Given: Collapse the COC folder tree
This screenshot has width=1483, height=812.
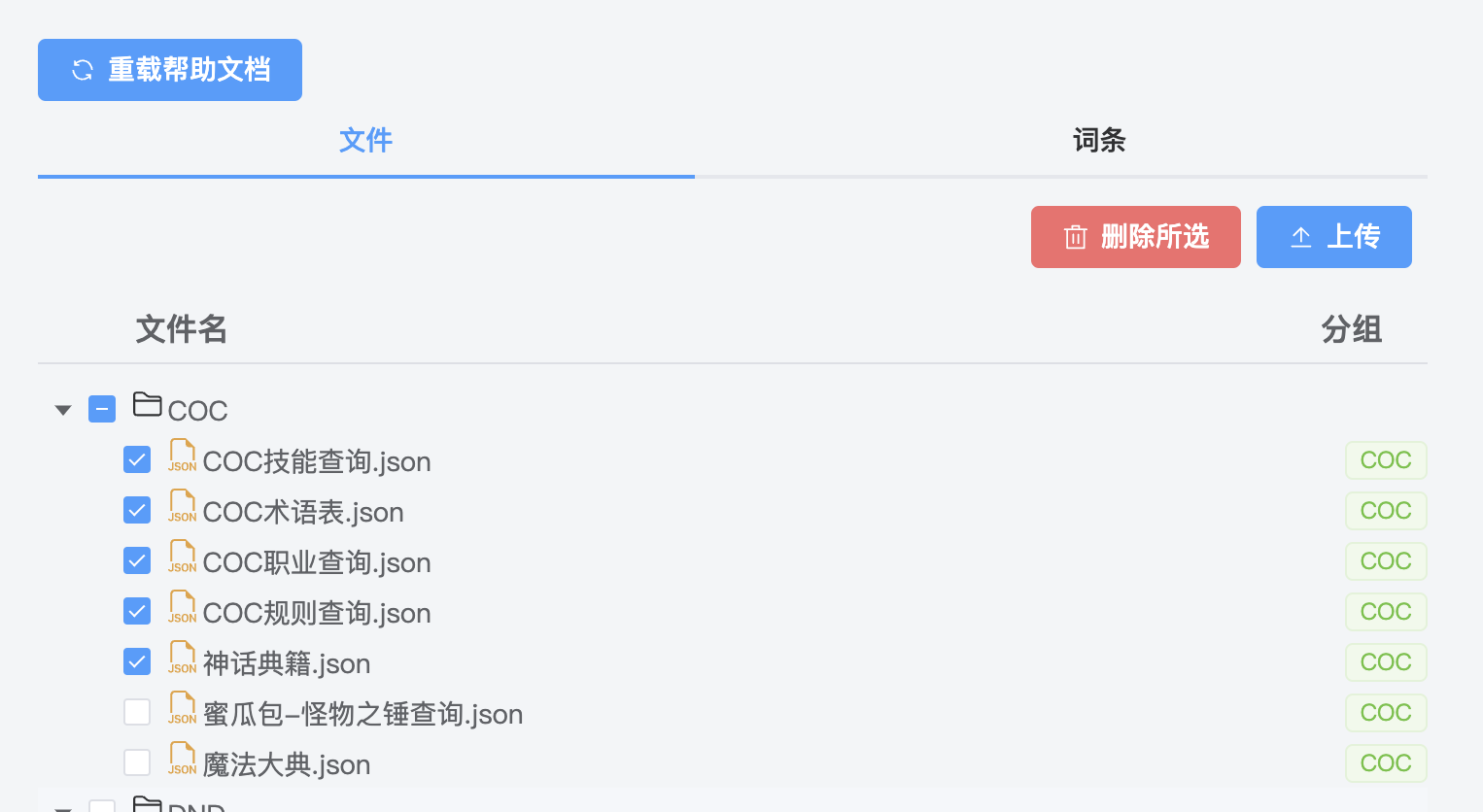Looking at the screenshot, I should [x=63, y=409].
